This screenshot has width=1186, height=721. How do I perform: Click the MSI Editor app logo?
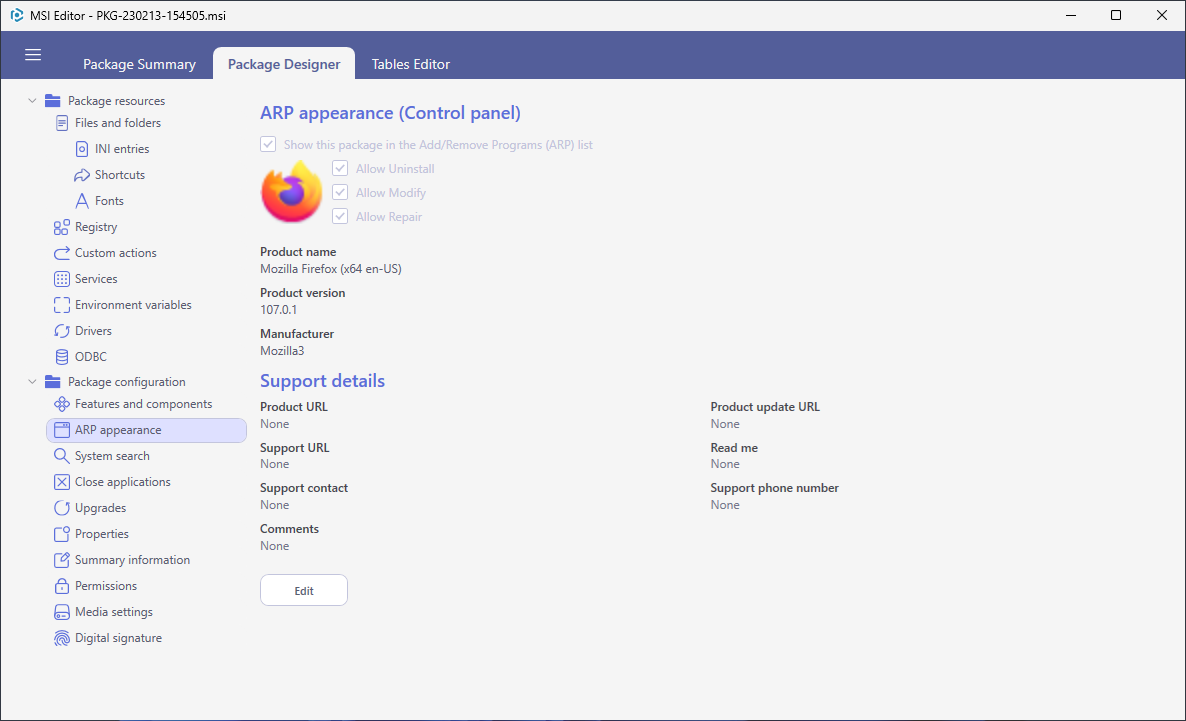coord(17,15)
